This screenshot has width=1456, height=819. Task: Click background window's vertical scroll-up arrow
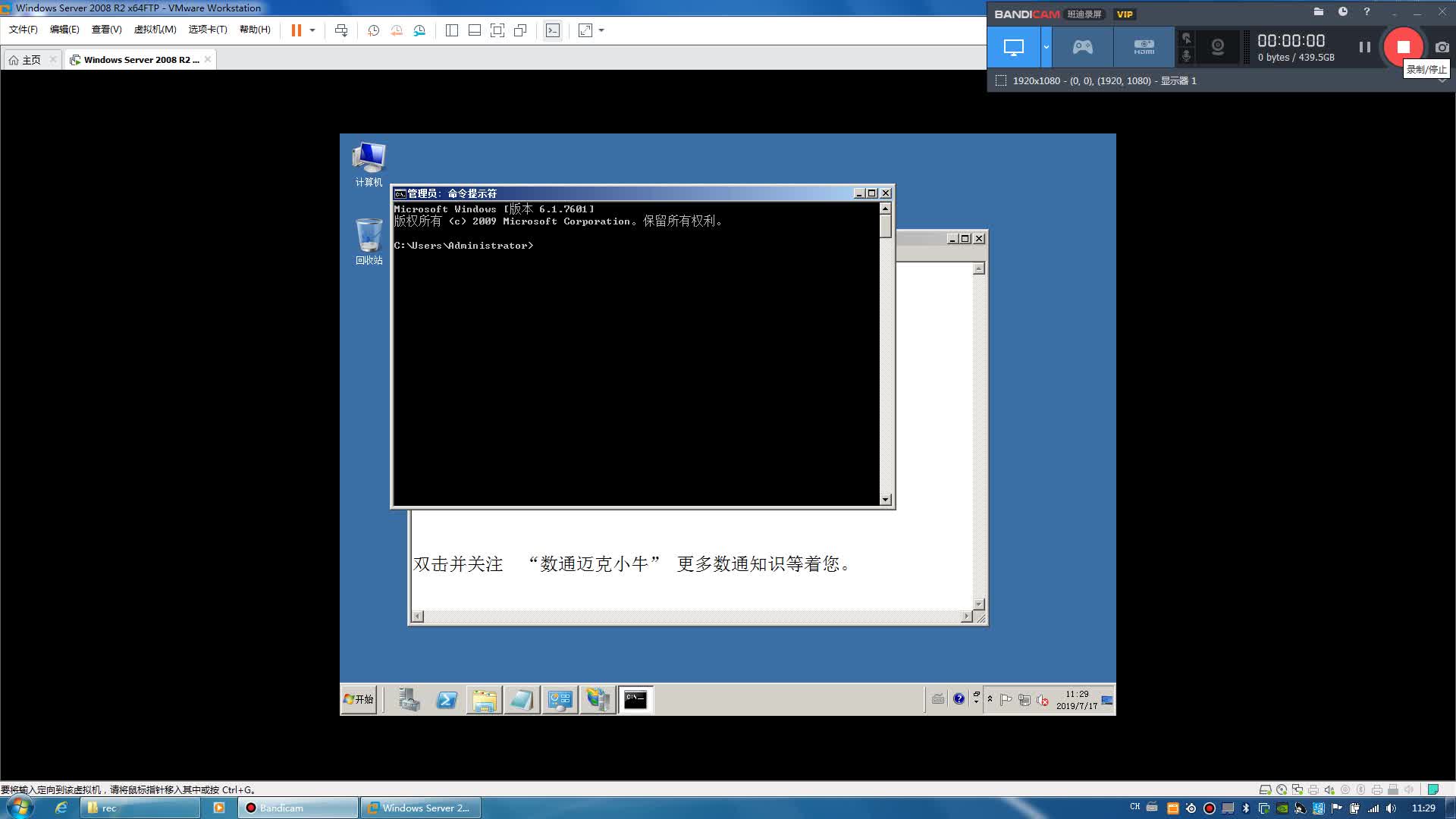pos(979,268)
